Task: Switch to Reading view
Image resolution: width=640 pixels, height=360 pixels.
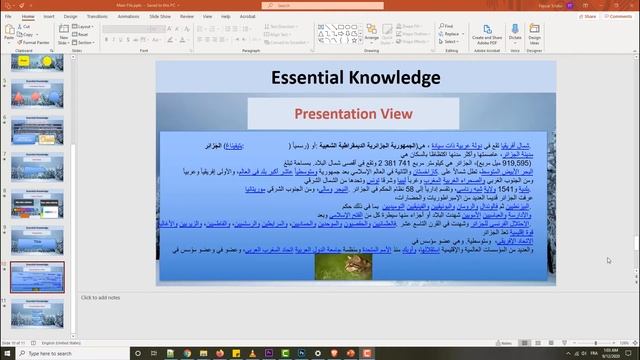Action: (x=551, y=343)
